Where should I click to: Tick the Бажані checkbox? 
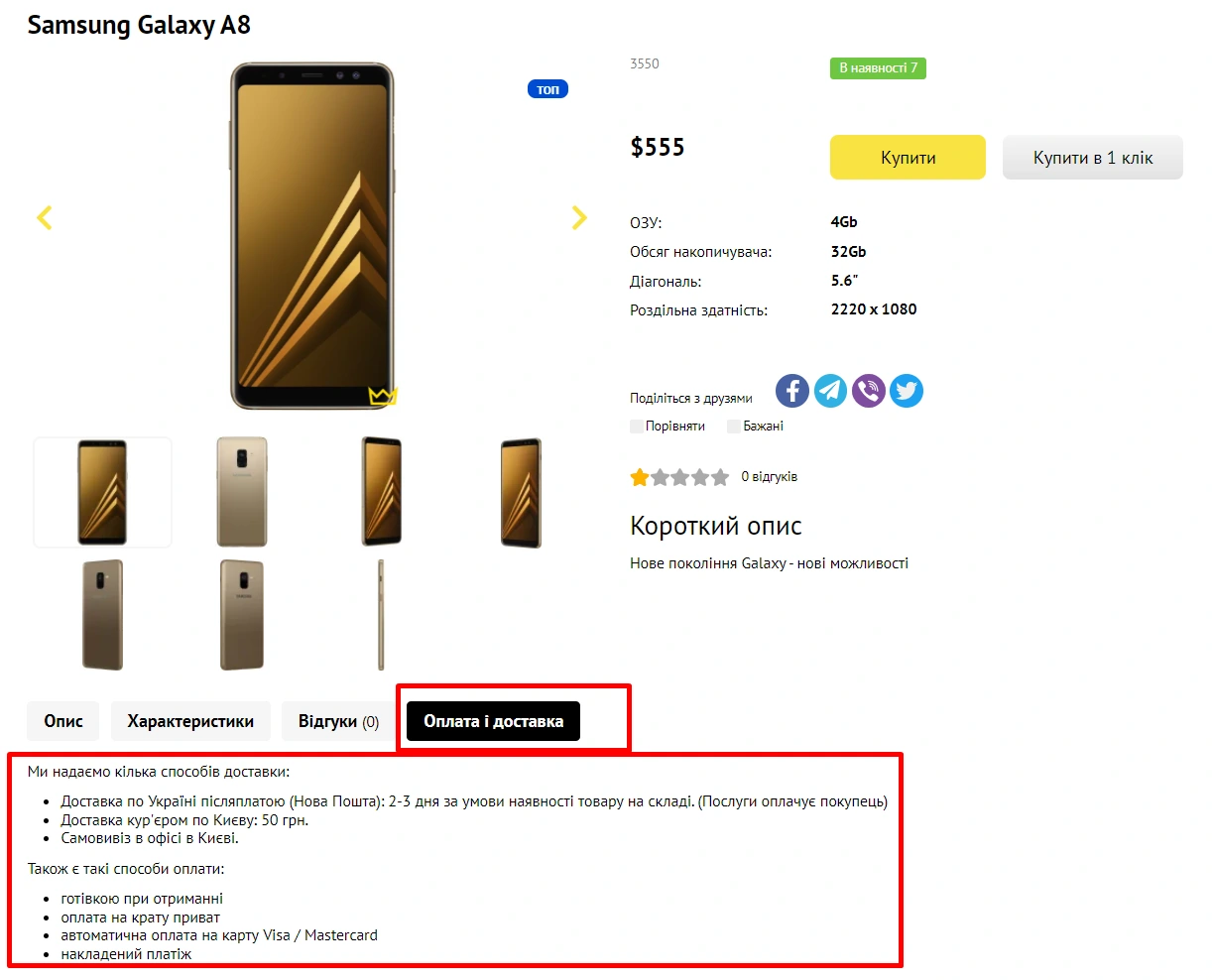coord(734,427)
